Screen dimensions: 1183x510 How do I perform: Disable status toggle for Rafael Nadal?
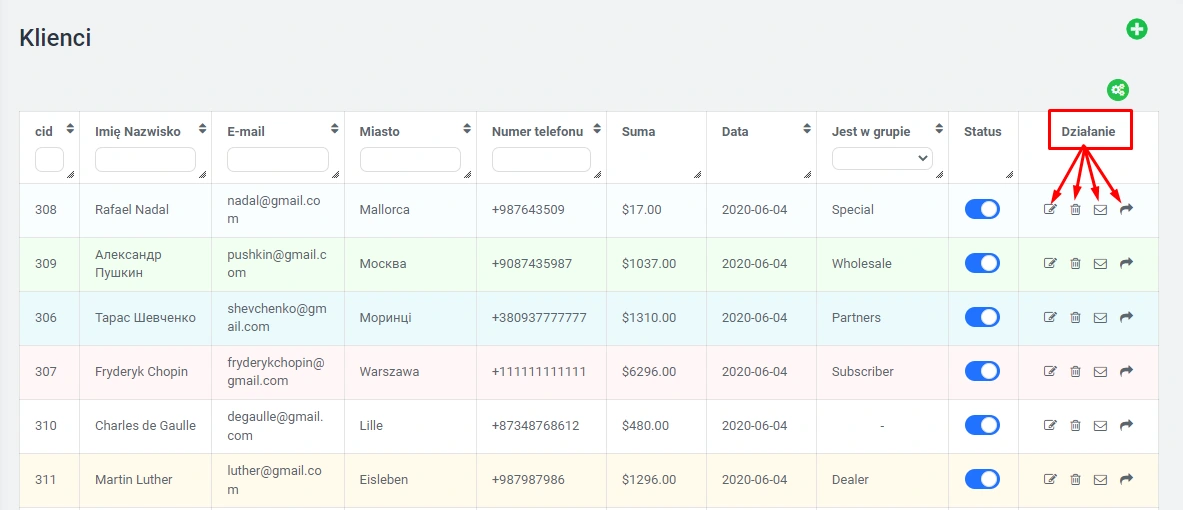[982, 209]
